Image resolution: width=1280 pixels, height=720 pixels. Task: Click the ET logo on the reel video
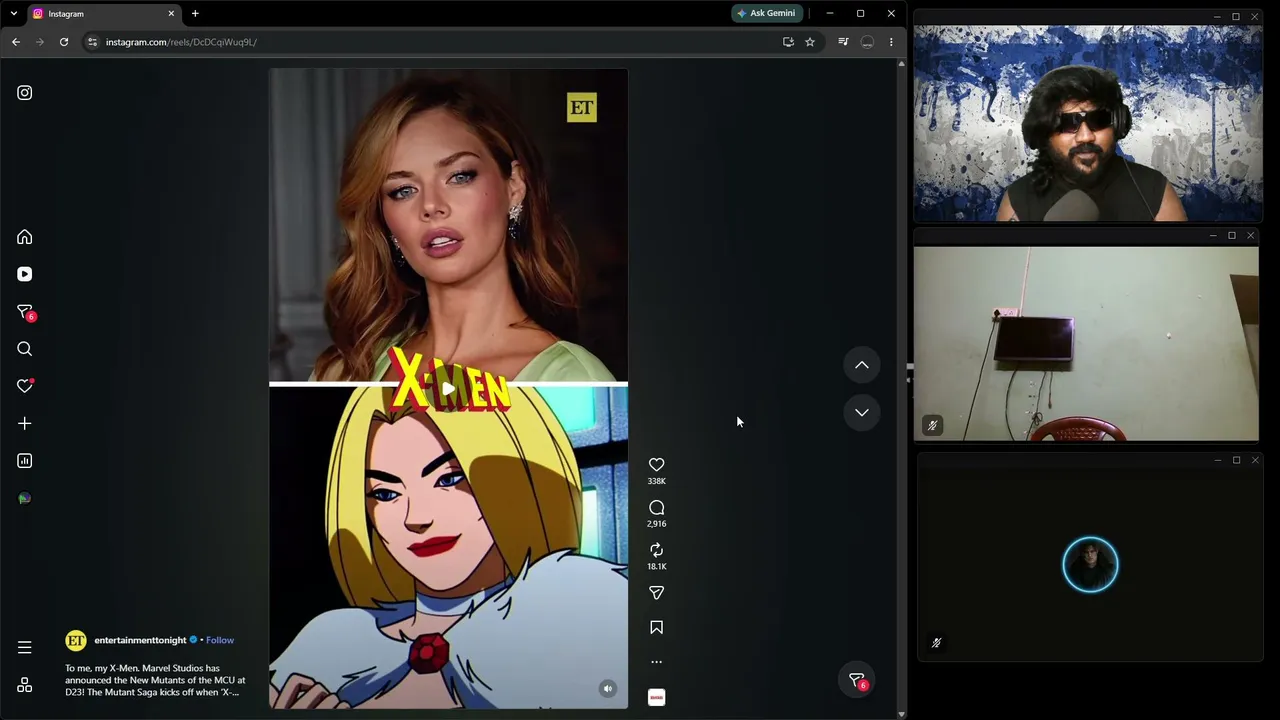coord(581,108)
